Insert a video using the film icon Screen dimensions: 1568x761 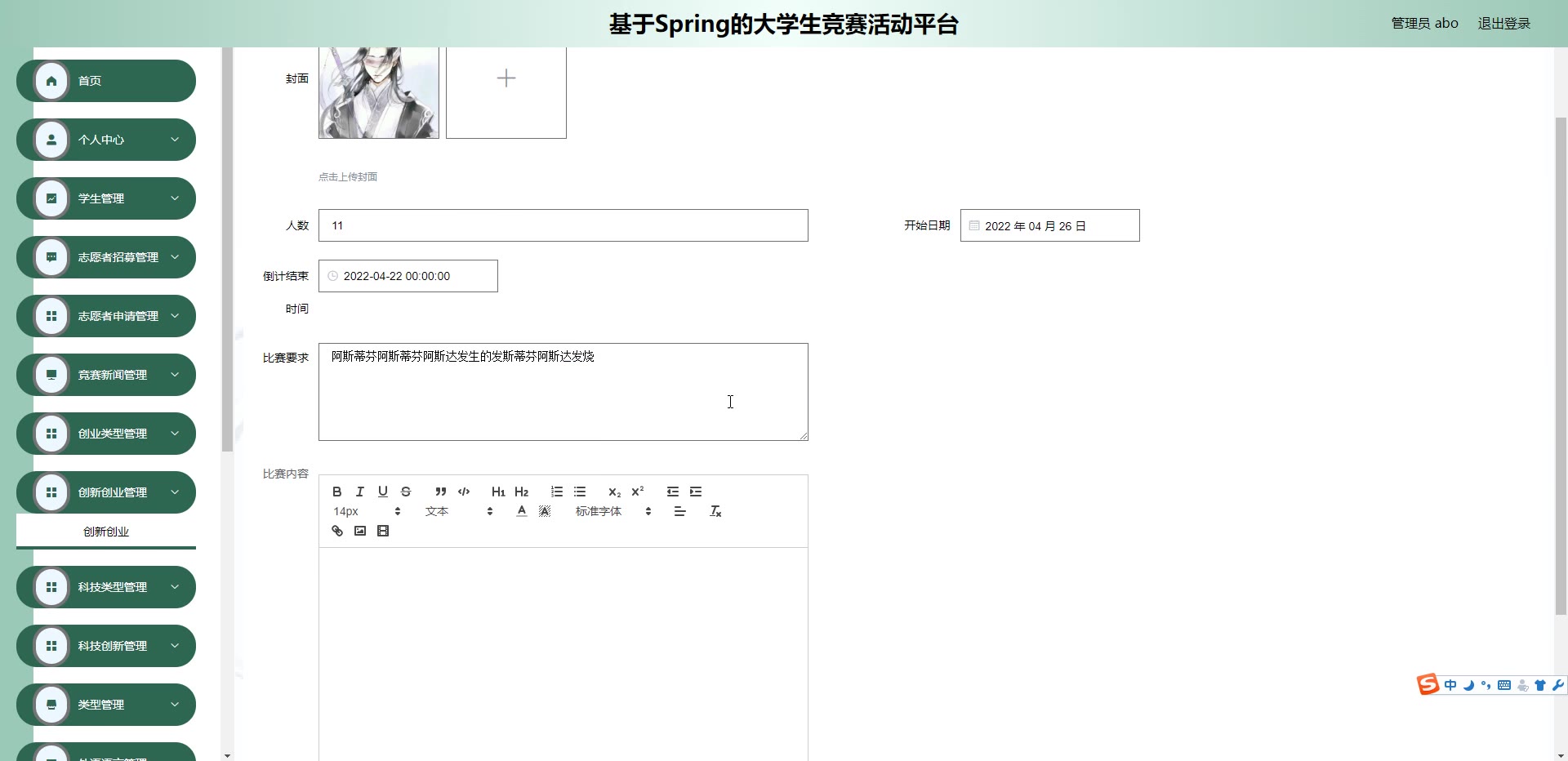(x=383, y=531)
